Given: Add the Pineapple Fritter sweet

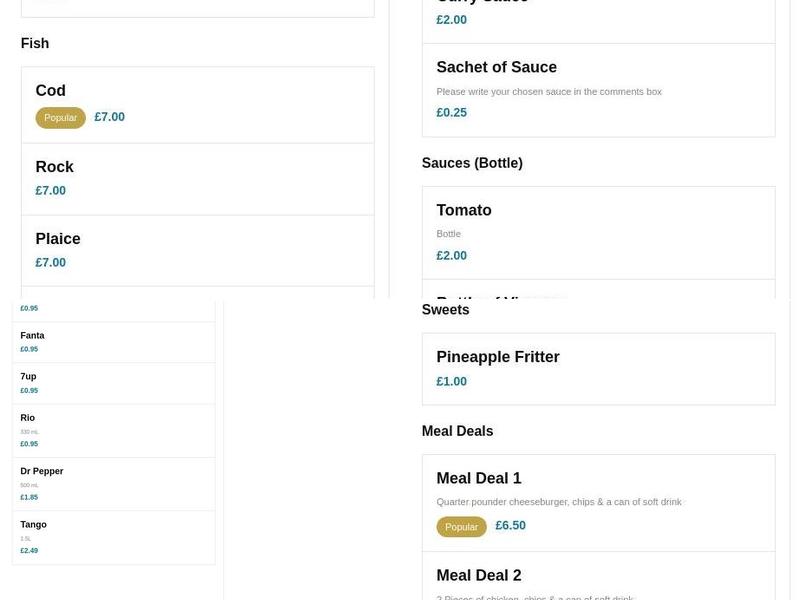Looking at the screenshot, I should coord(597,368).
